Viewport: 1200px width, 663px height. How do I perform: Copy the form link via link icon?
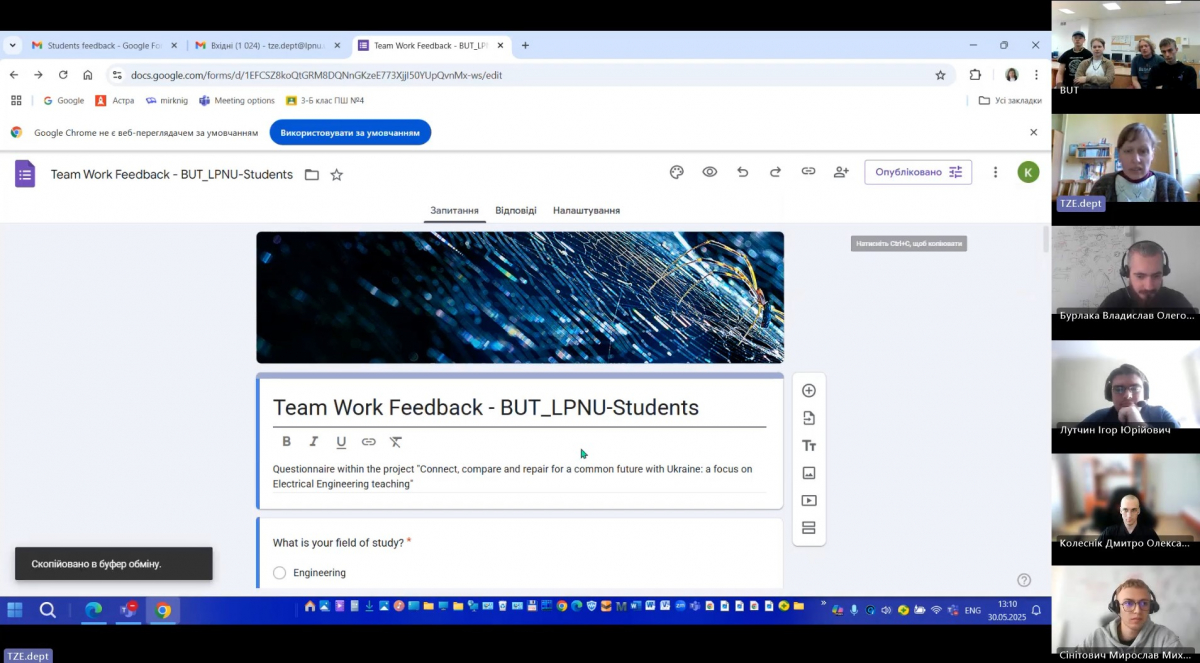[808, 172]
